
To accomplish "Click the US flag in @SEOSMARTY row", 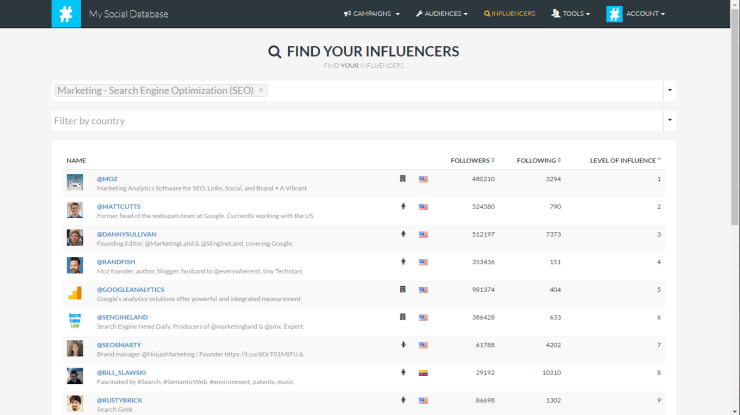I will click(423, 345).
